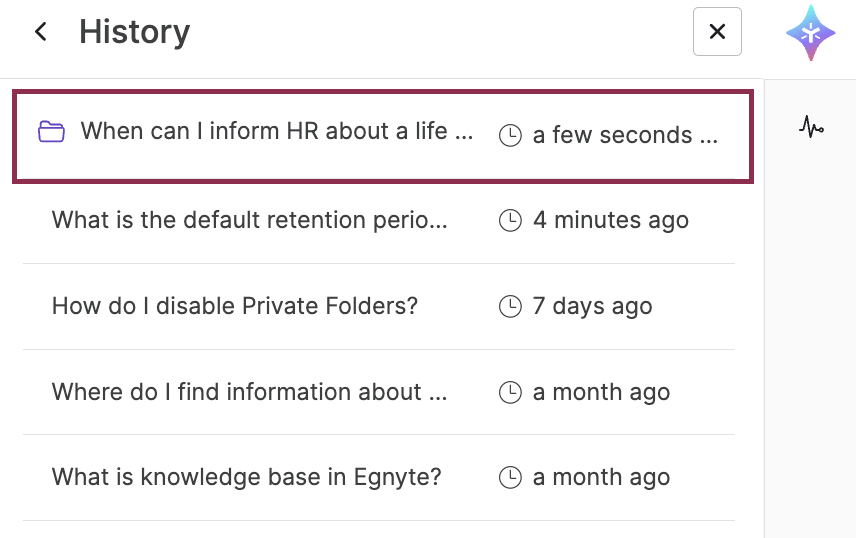Viewport: 856px width, 538px height.
Task: Go back using the History back arrow
Action: pos(41,32)
